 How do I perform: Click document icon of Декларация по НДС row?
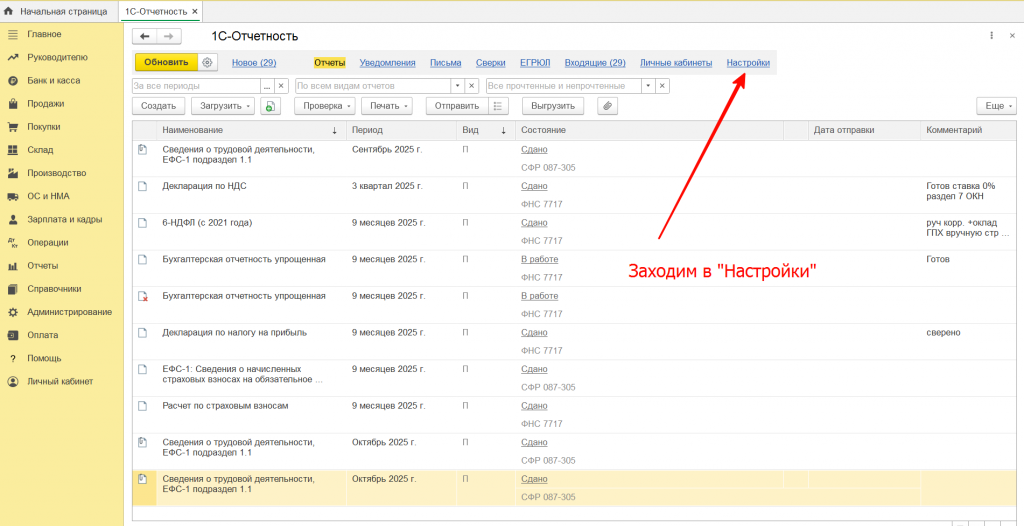point(143,186)
